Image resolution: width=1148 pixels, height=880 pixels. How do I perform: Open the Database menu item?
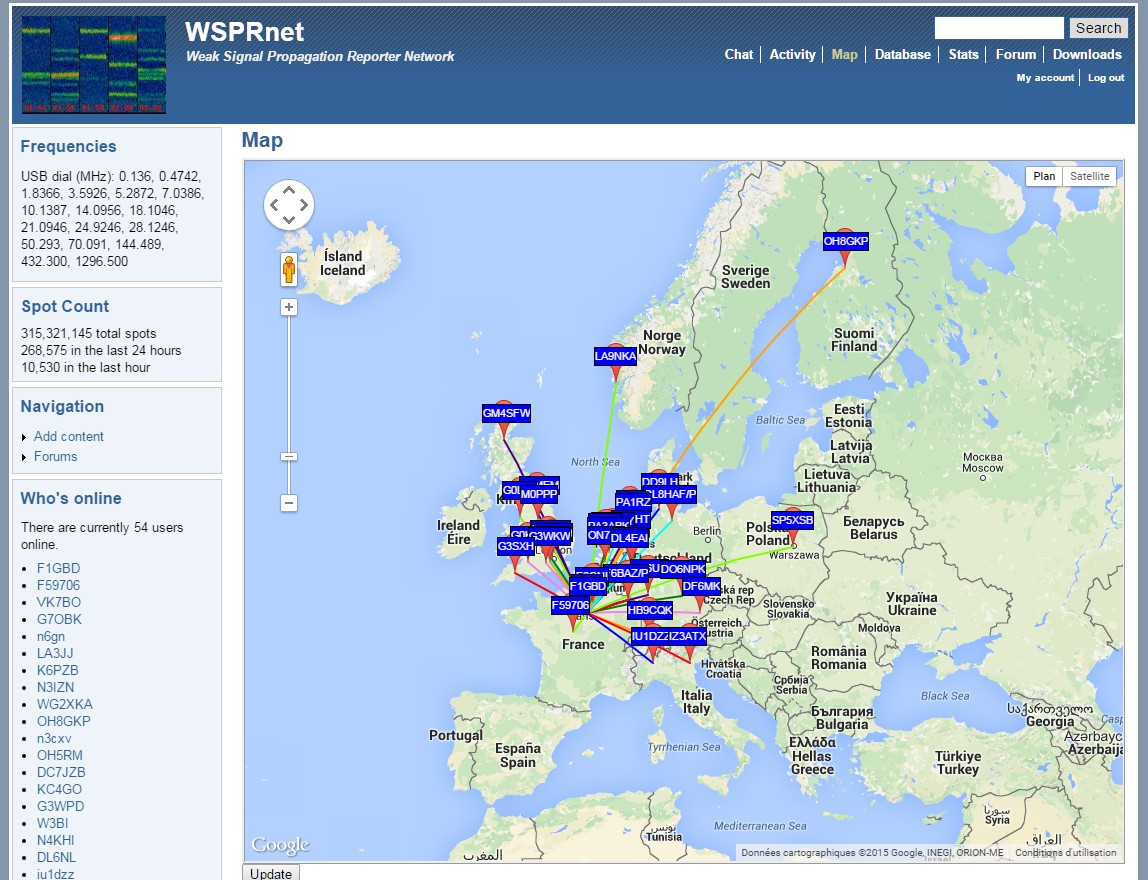903,54
